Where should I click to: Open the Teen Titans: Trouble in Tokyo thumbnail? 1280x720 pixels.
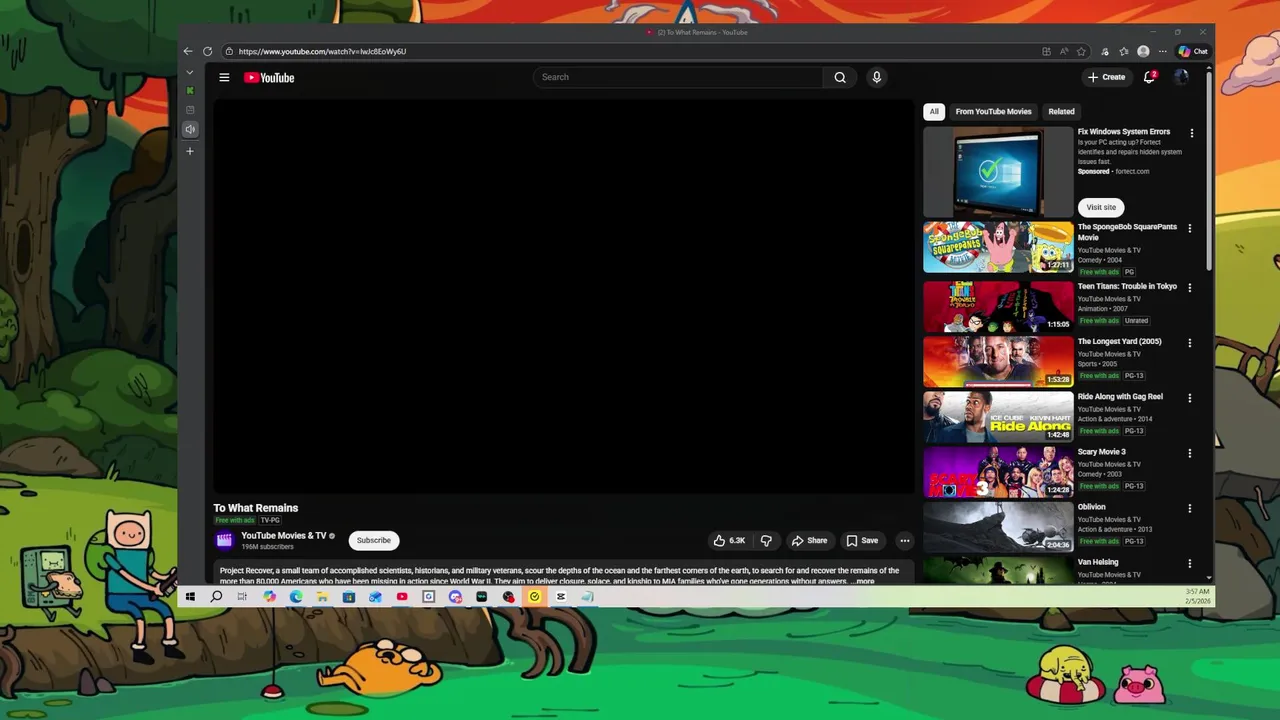click(x=998, y=306)
